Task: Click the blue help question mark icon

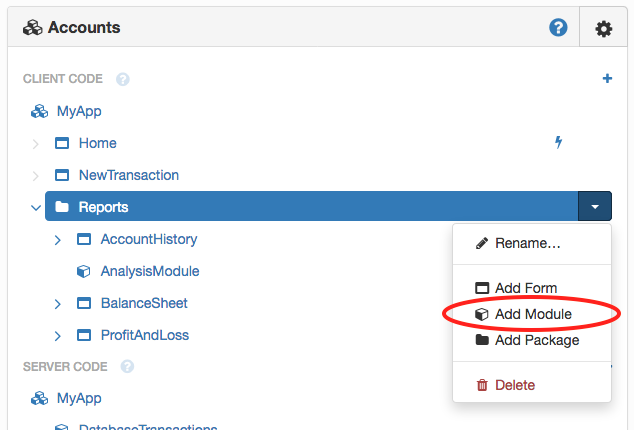Action: pyautogui.click(x=559, y=28)
